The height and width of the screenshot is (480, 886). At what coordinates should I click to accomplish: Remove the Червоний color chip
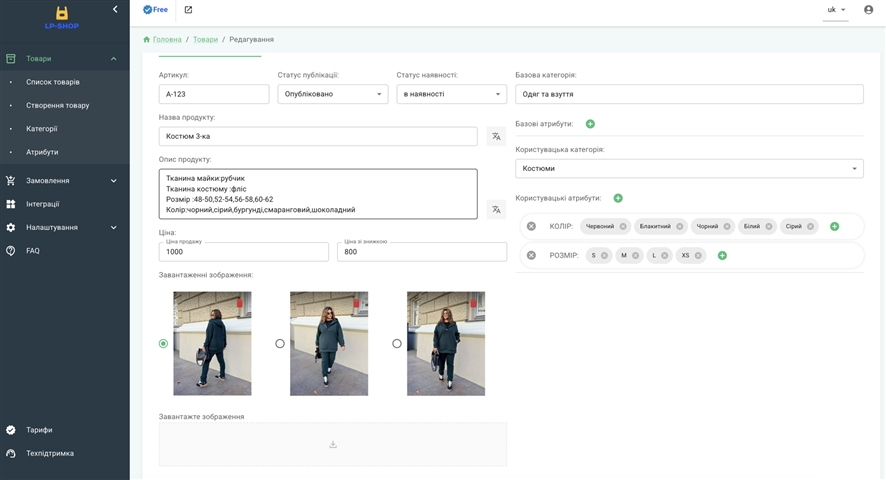[623, 227]
